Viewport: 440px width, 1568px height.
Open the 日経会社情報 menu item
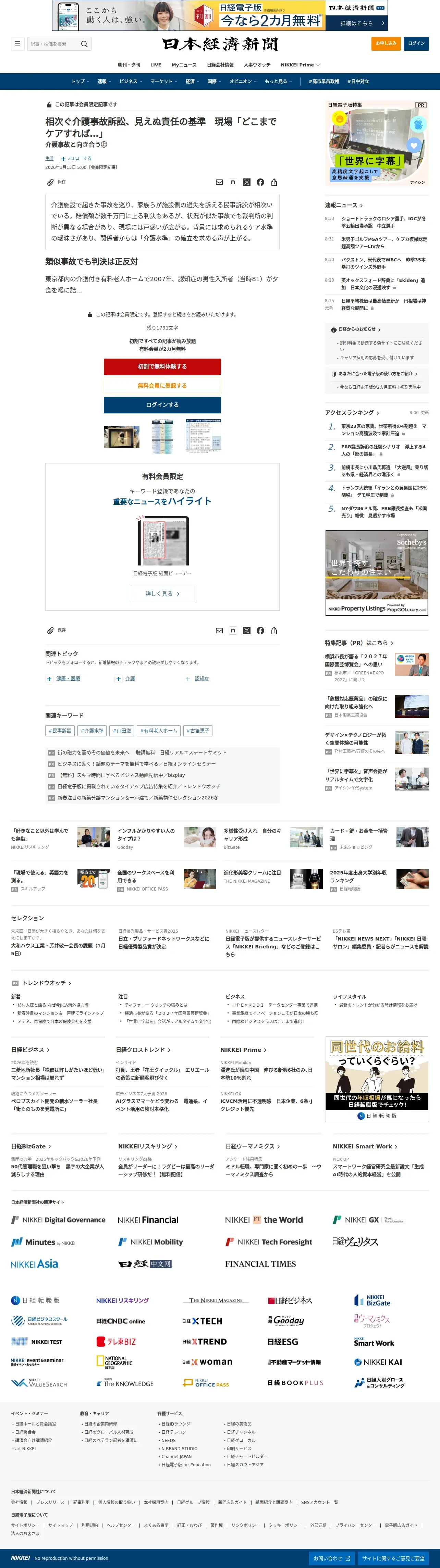[x=220, y=65]
